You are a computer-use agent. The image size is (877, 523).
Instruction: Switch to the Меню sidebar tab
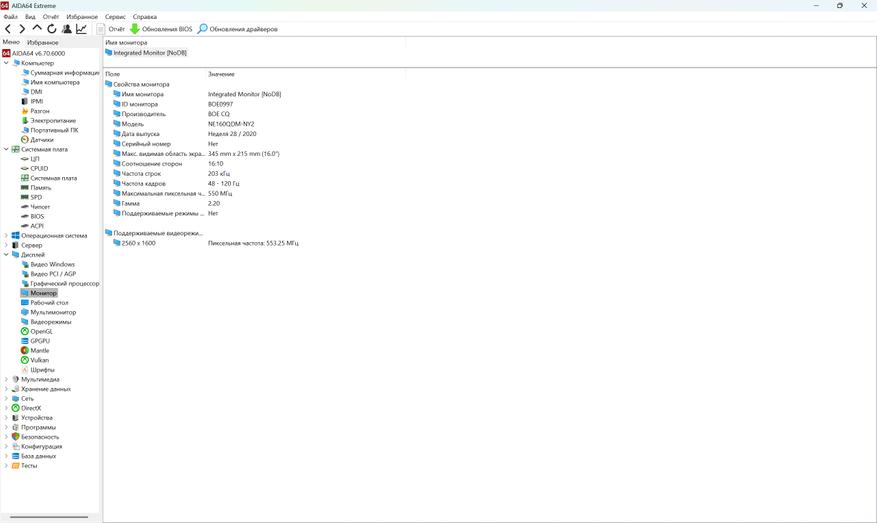coord(11,42)
